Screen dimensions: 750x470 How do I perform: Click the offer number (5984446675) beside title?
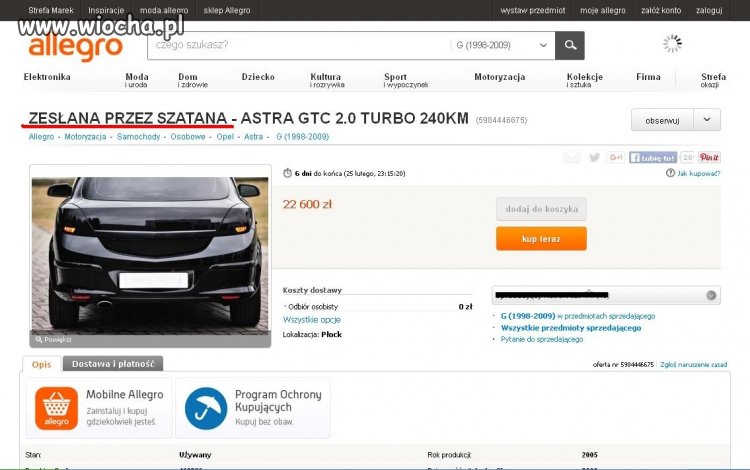(x=501, y=120)
